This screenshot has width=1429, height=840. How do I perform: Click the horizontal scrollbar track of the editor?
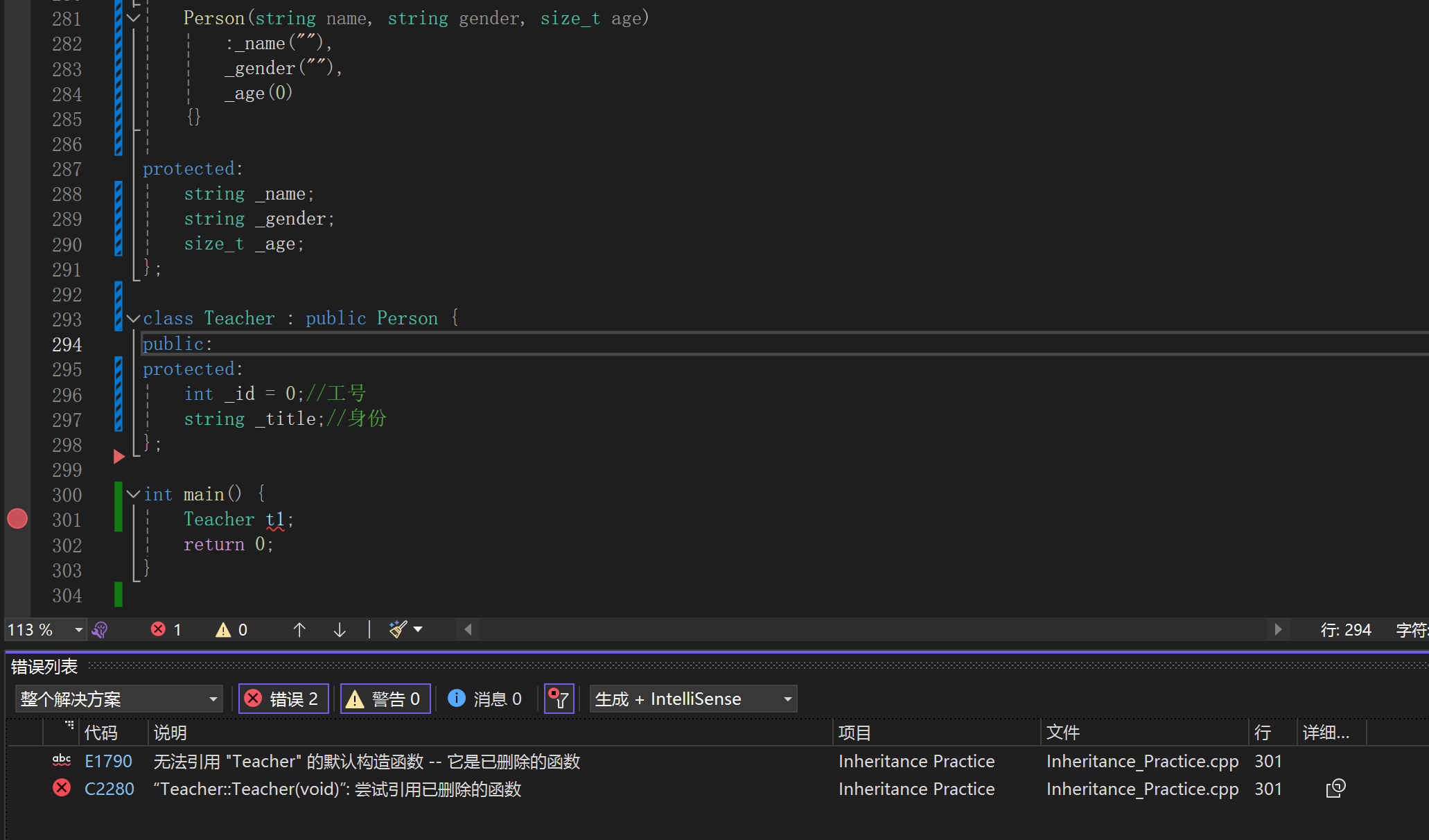[873, 629]
